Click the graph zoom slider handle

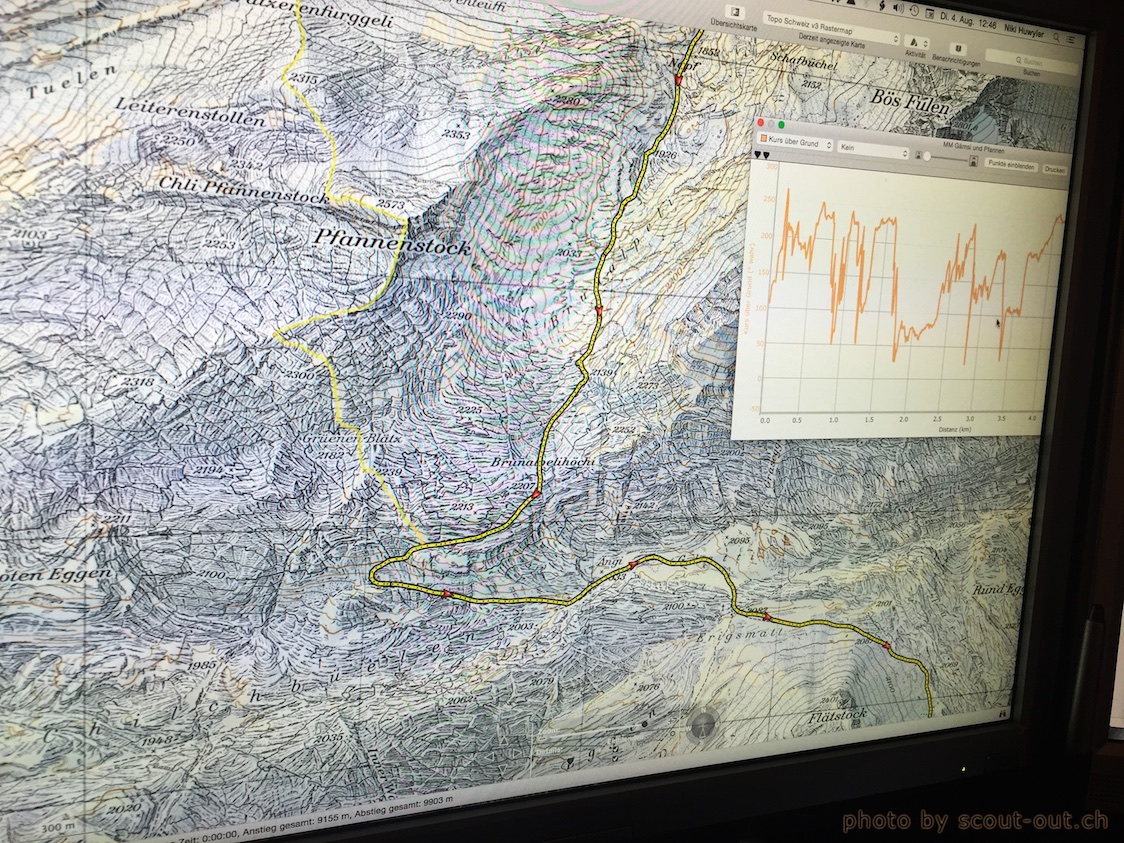coord(927,156)
